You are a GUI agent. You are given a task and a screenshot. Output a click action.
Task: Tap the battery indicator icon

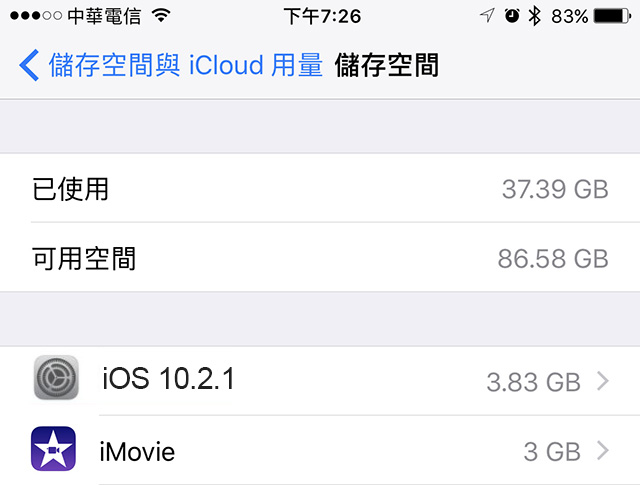click(612, 16)
